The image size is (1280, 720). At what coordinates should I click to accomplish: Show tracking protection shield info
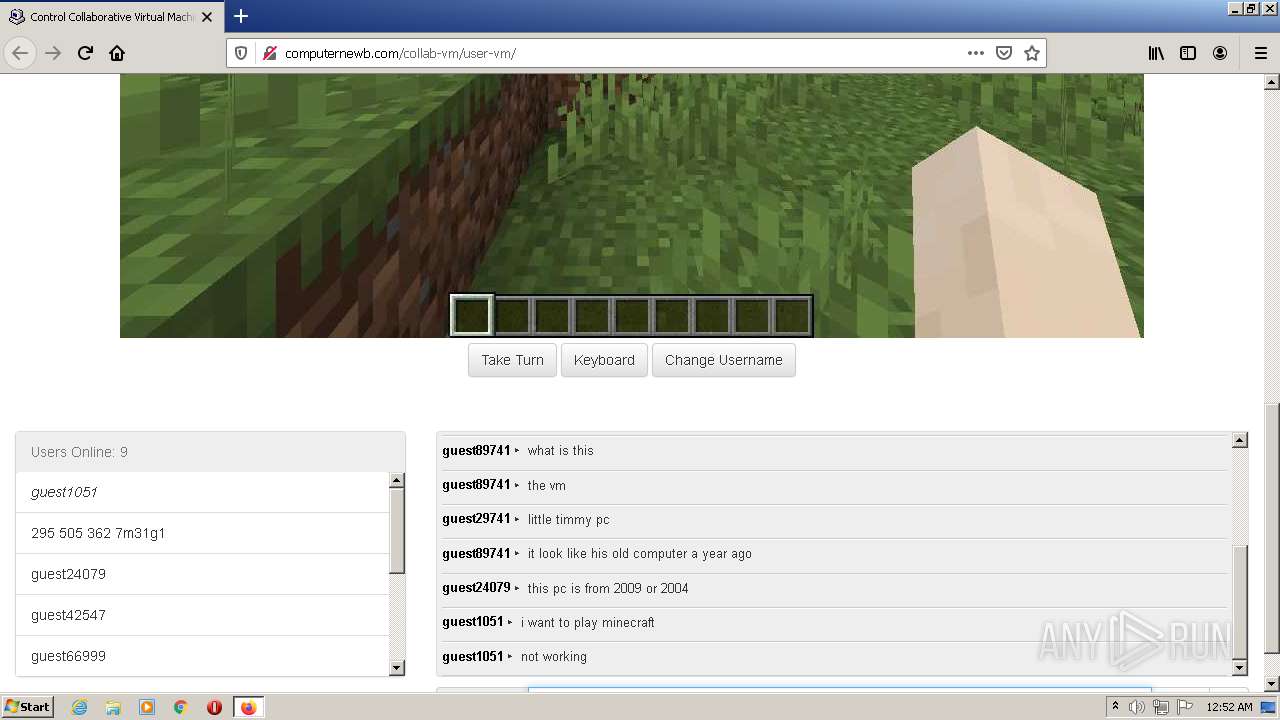click(241, 53)
